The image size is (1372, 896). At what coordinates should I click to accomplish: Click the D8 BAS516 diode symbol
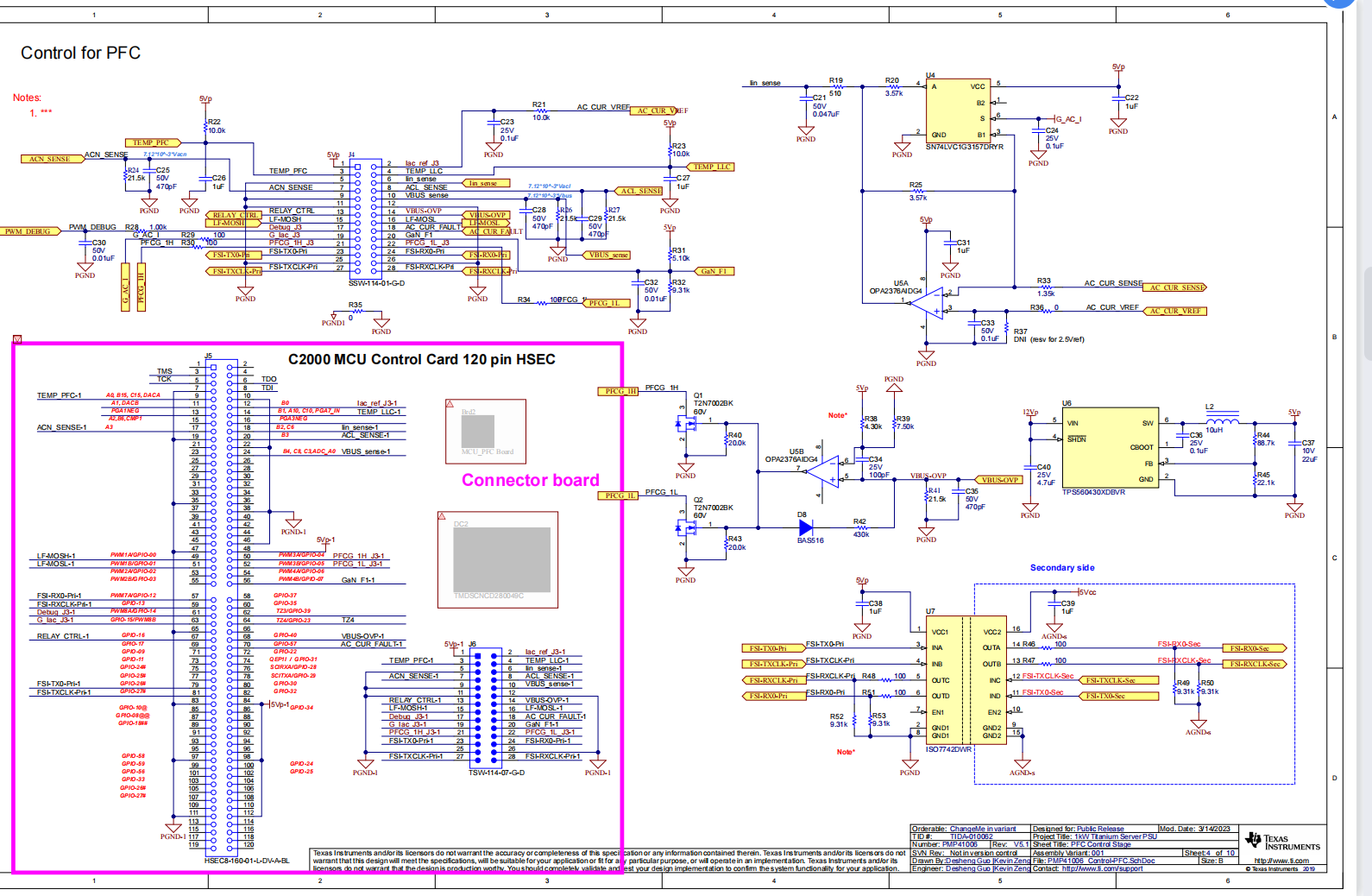[x=806, y=527]
